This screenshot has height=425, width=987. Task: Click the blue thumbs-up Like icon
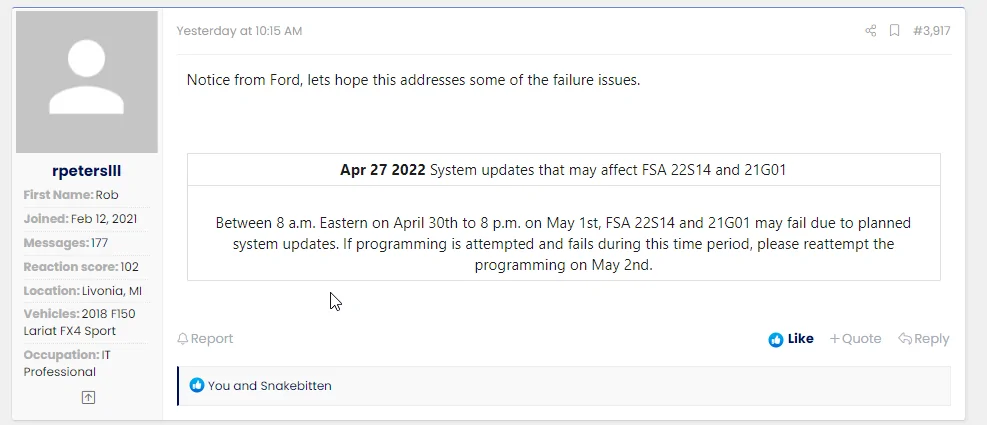pyautogui.click(x=776, y=339)
